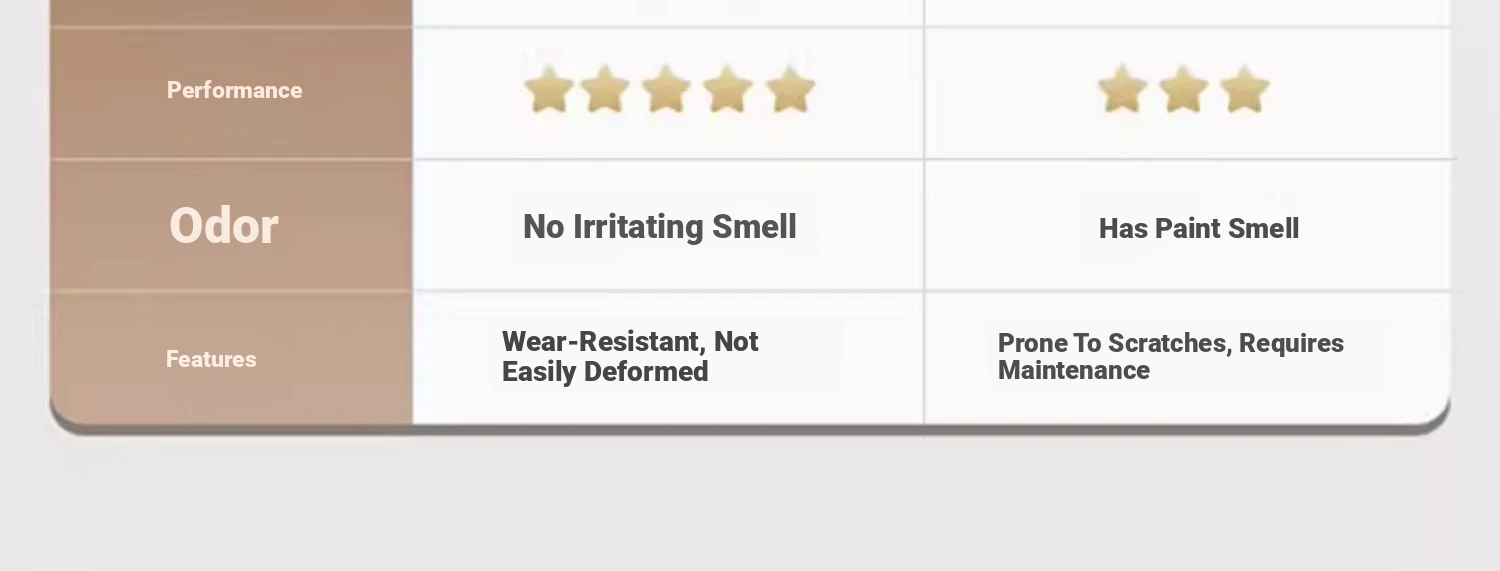This screenshot has width=1500, height=571.
Task: Click the word Maintenance in the right column
Action: (x=1074, y=371)
